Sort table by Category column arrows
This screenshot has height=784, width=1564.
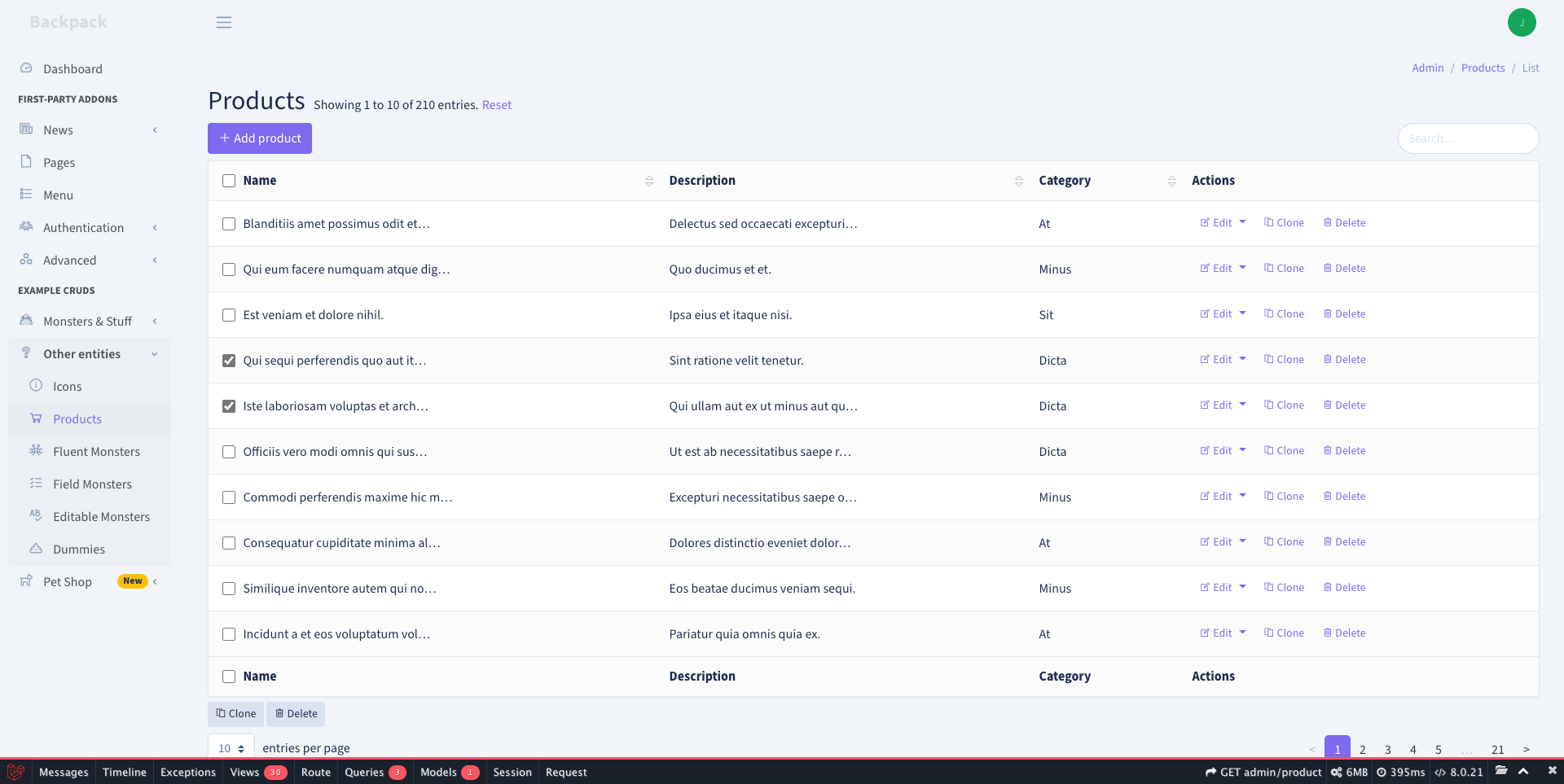[1172, 181]
